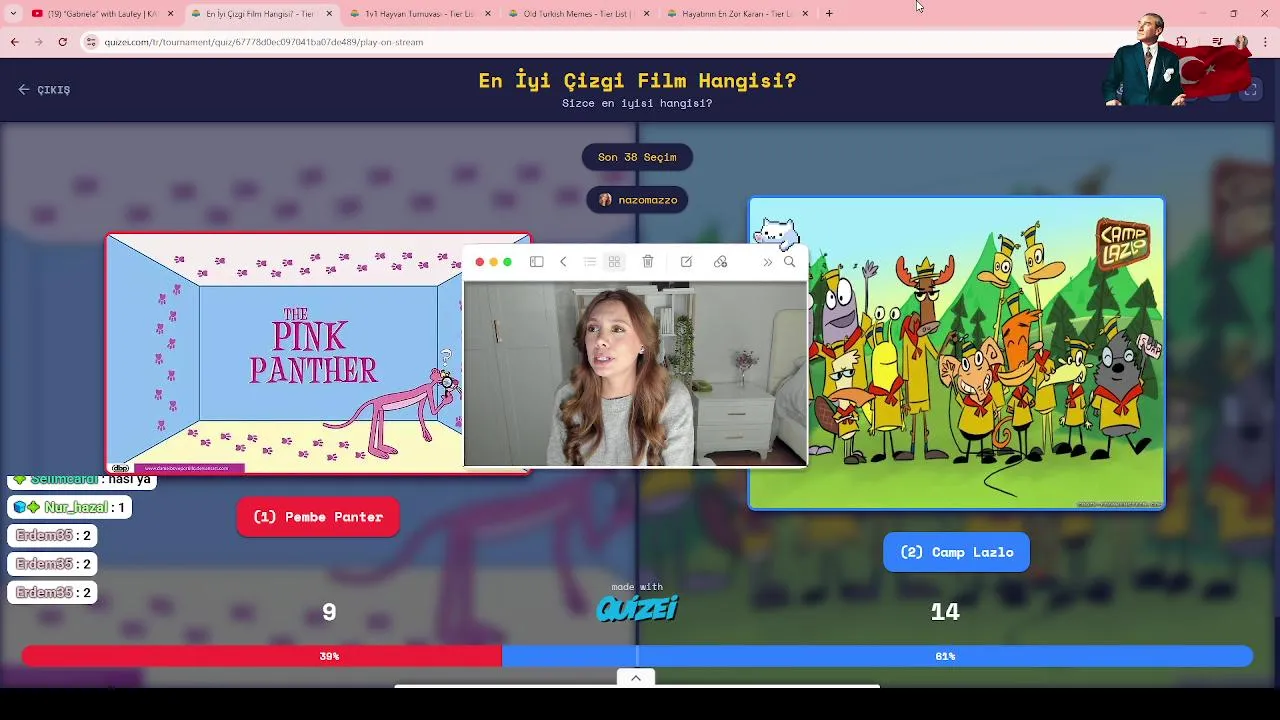1280x720 pixels.
Task: Open search in the floating Mac window
Action: [x=790, y=262]
